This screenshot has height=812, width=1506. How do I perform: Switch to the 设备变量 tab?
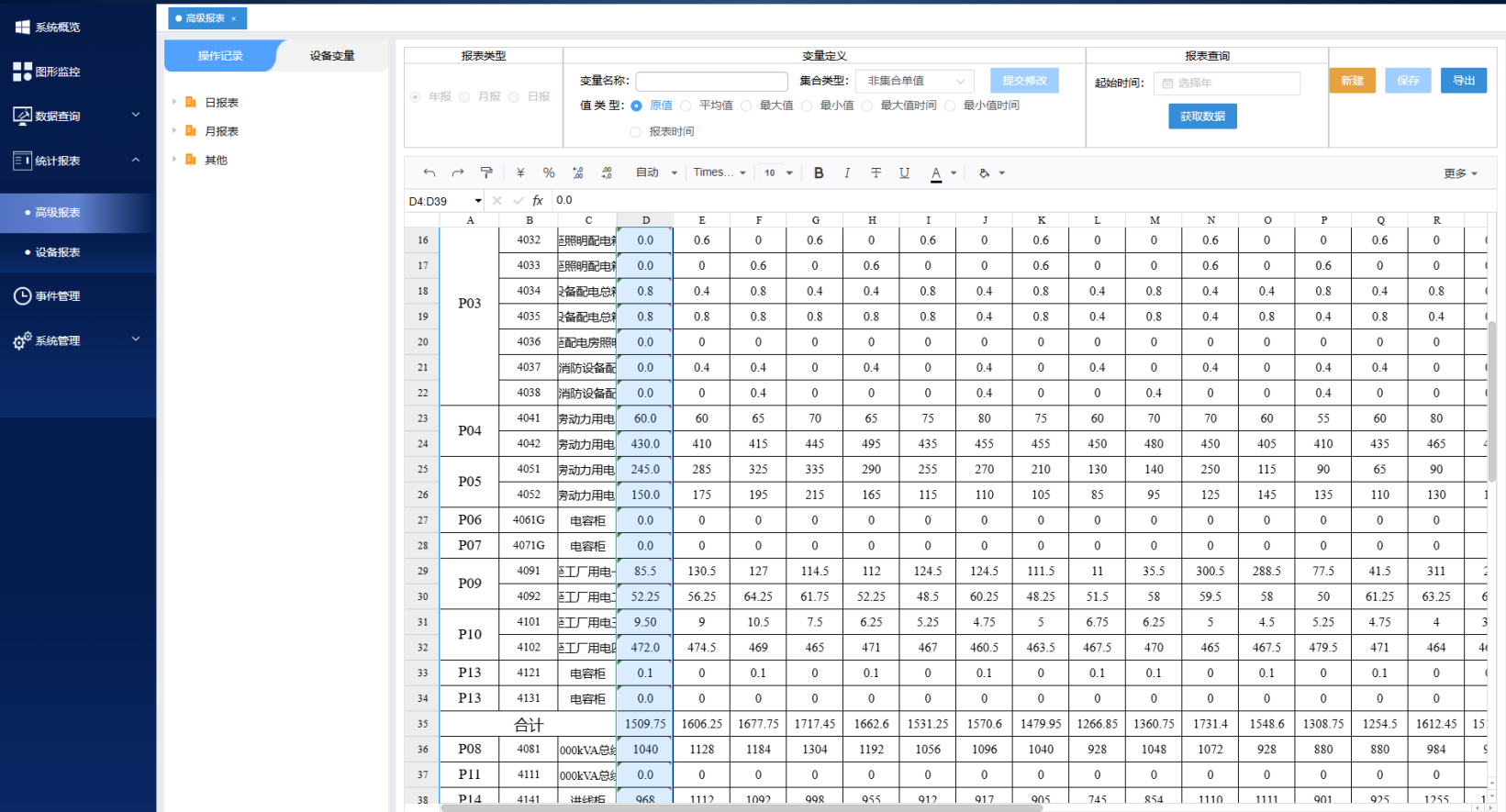pos(332,56)
